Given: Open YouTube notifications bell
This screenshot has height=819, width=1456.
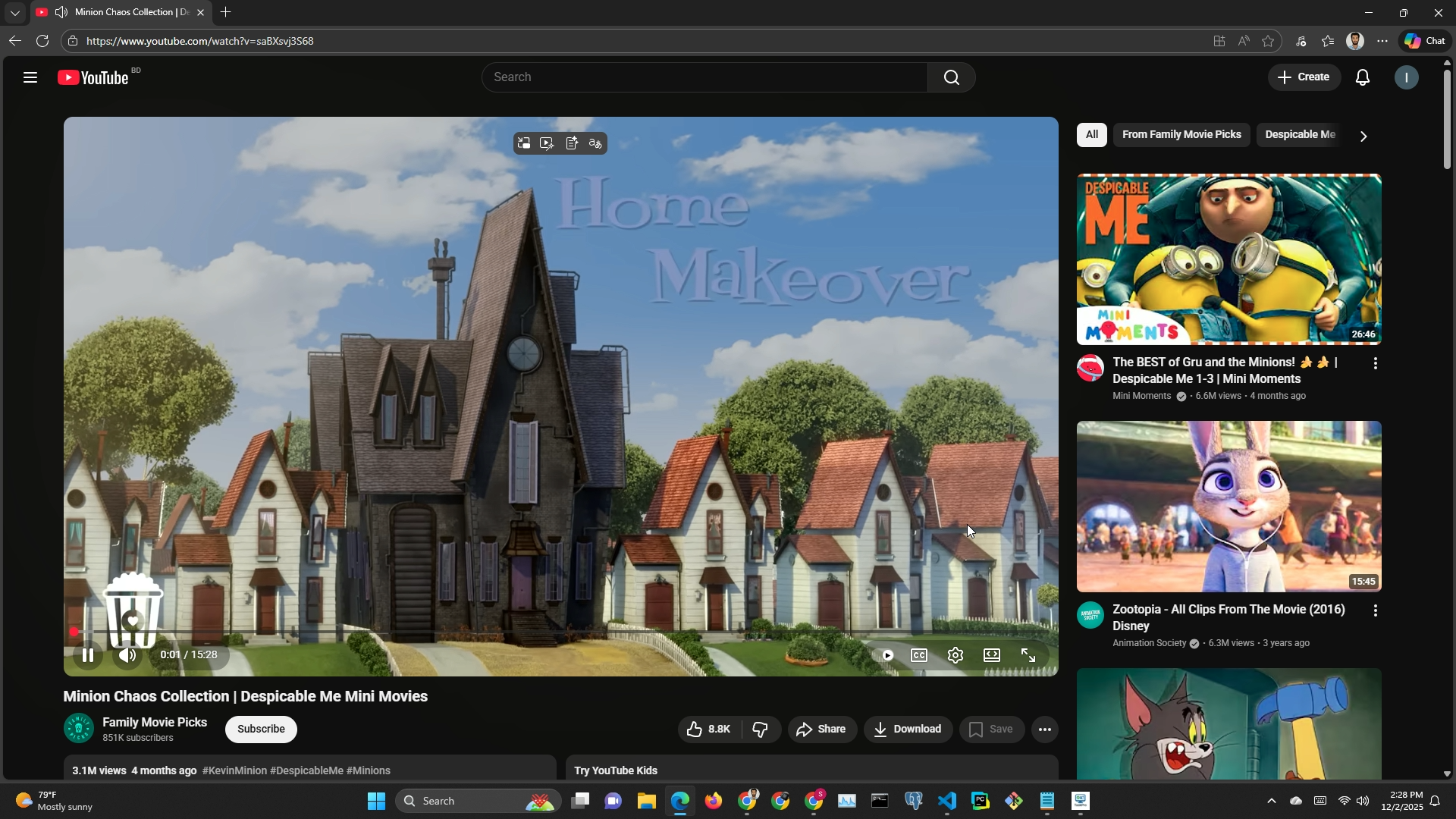Looking at the screenshot, I should click(1362, 77).
